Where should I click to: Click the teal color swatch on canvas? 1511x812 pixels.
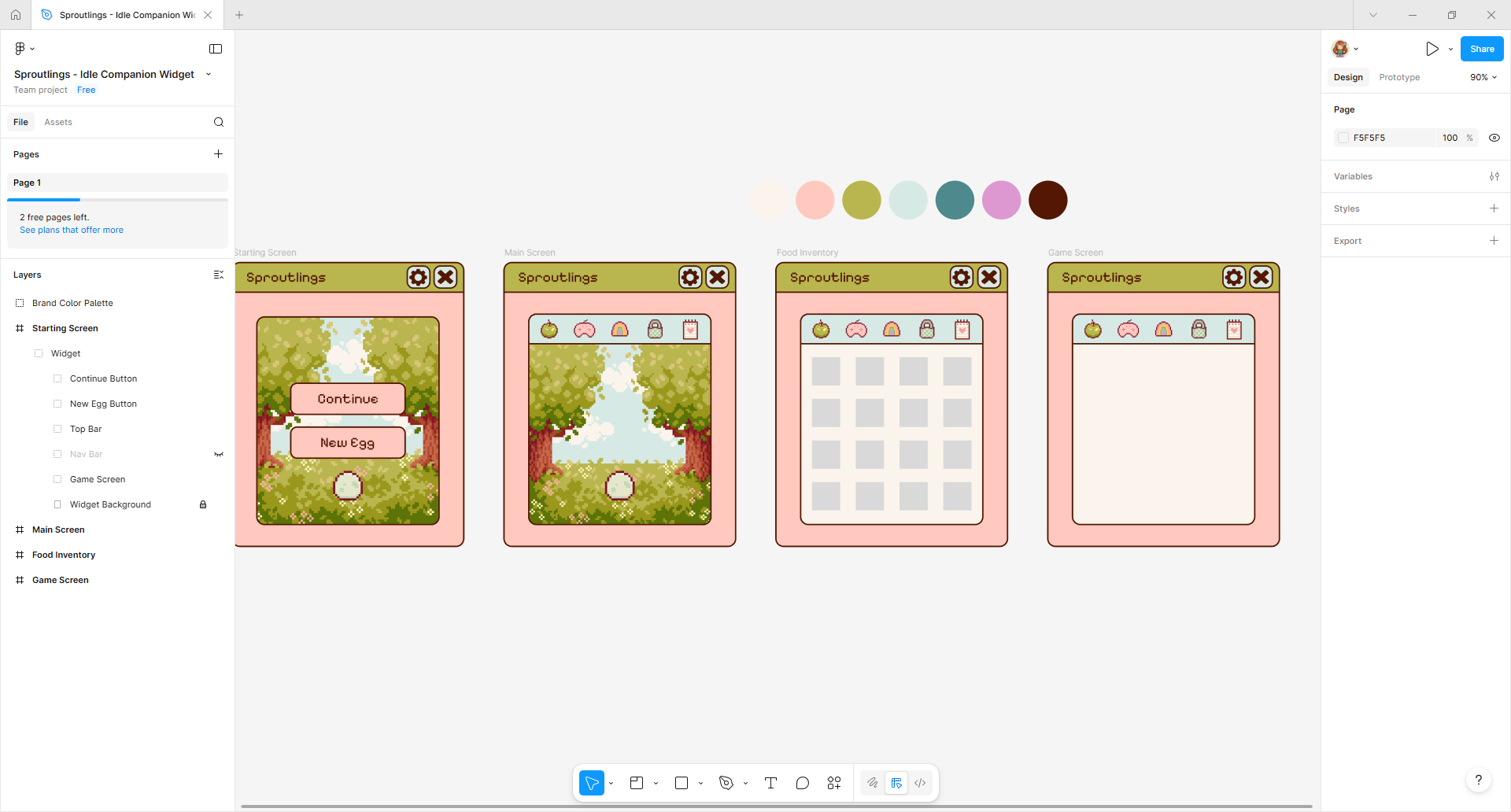tap(955, 200)
